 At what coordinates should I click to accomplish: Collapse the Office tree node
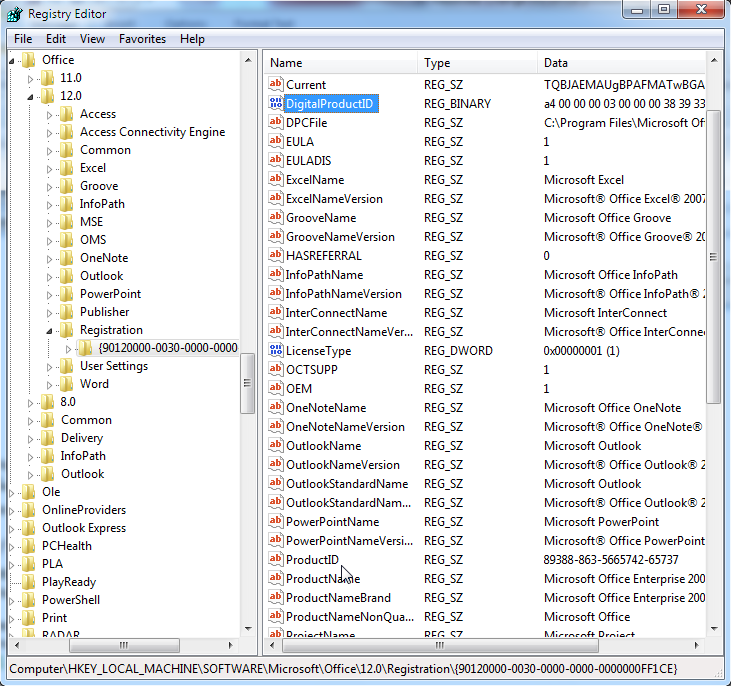pos(12,61)
